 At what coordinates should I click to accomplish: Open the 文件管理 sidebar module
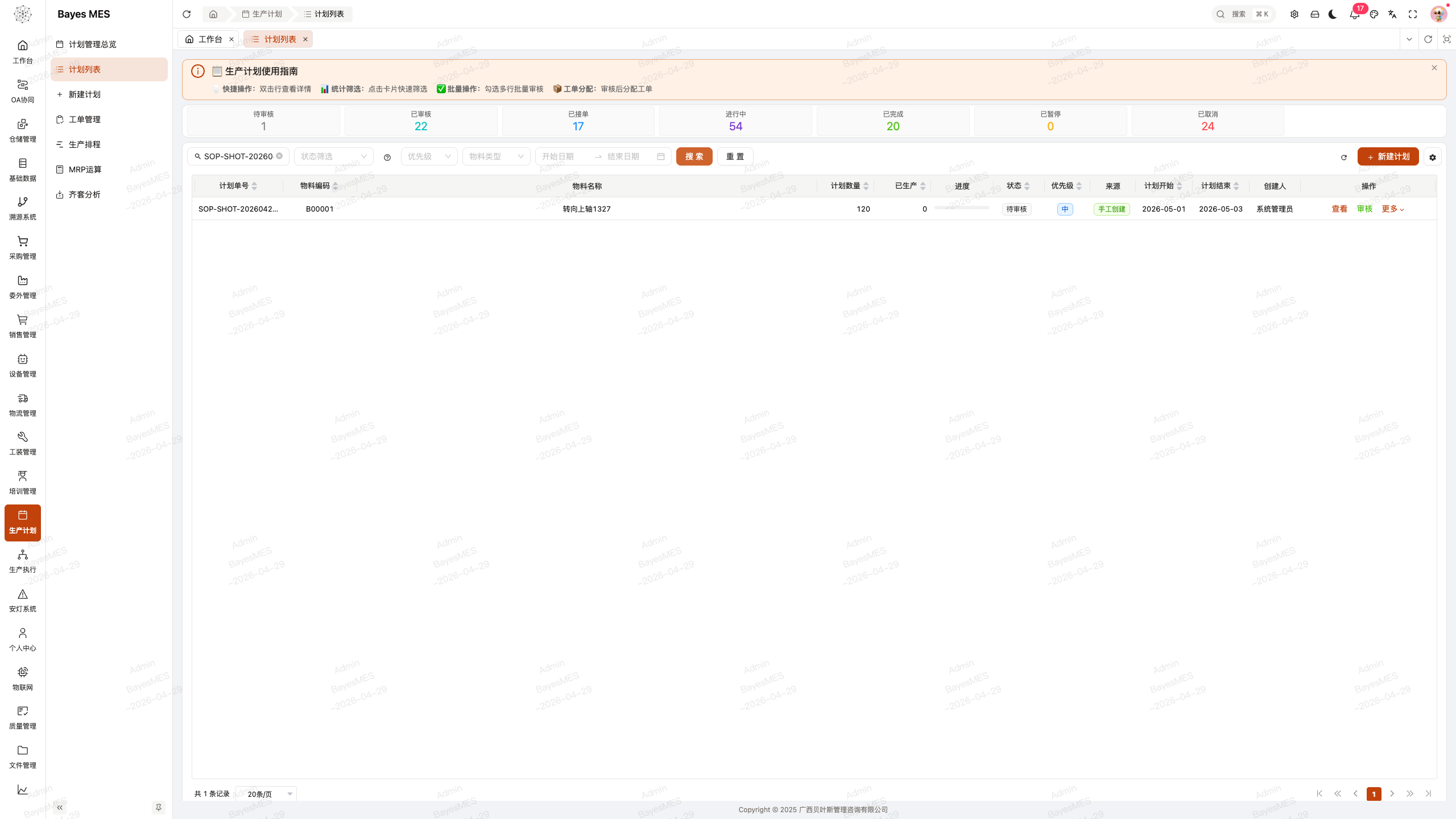tap(23, 757)
